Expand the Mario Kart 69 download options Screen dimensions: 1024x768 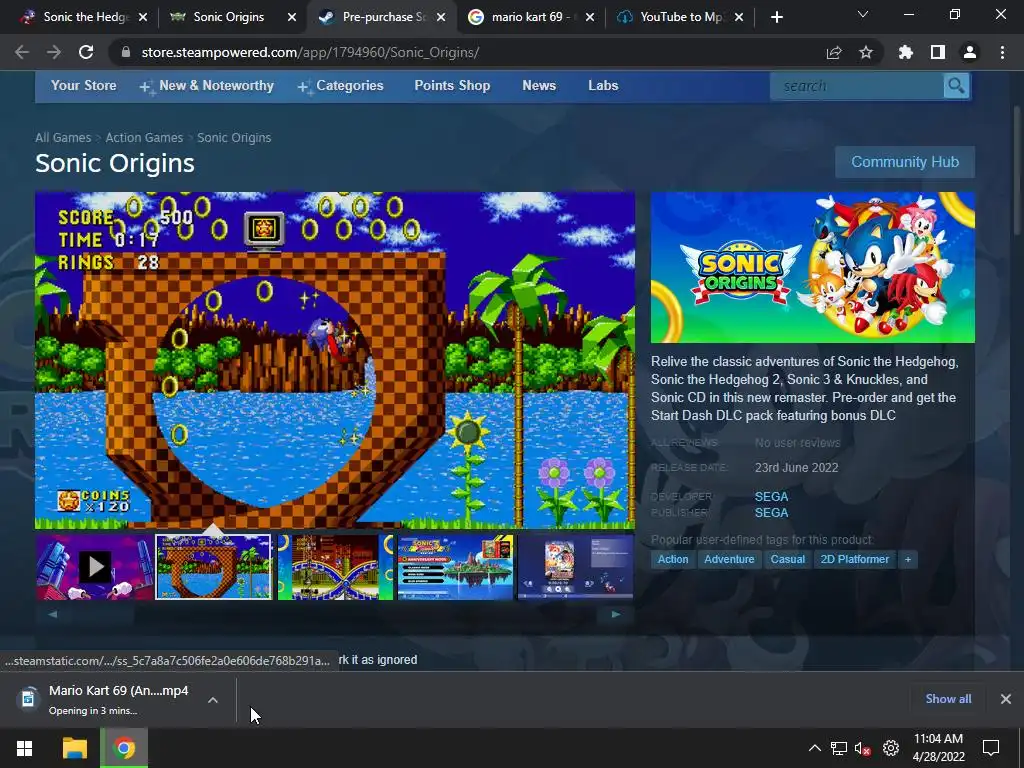[213, 699]
